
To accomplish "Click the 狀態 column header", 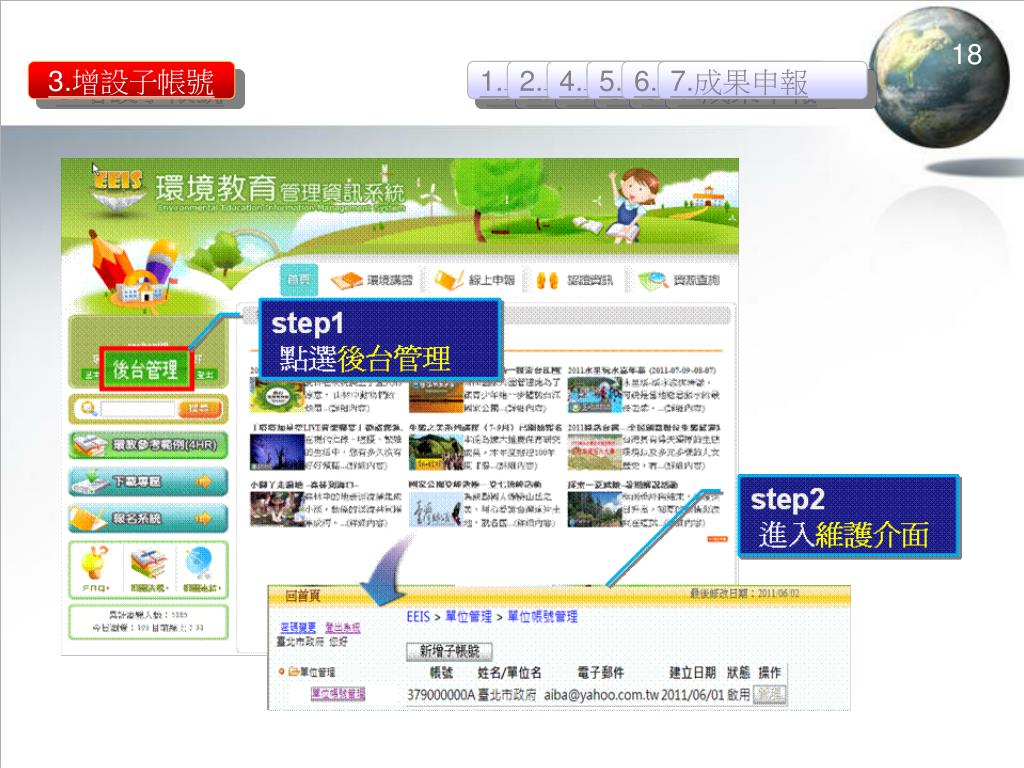I will (x=738, y=672).
